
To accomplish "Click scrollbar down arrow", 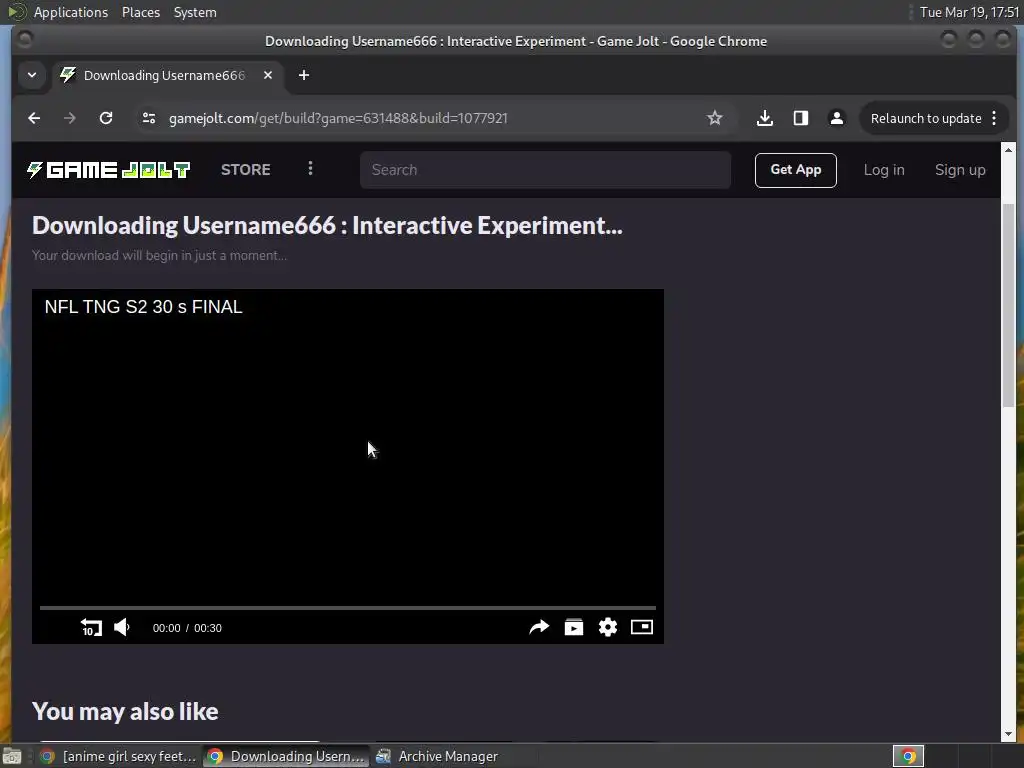I will point(1008,734).
